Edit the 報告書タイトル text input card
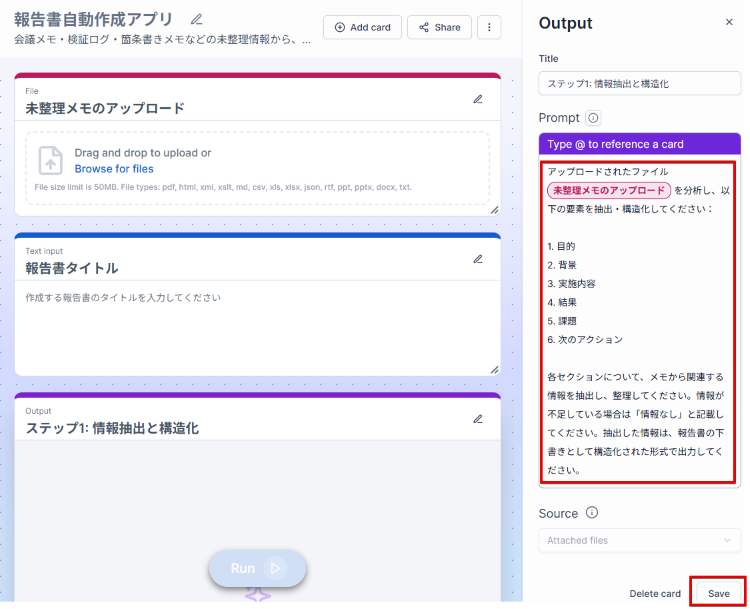The width and height of the screenshot is (750, 609). tap(478, 259)
